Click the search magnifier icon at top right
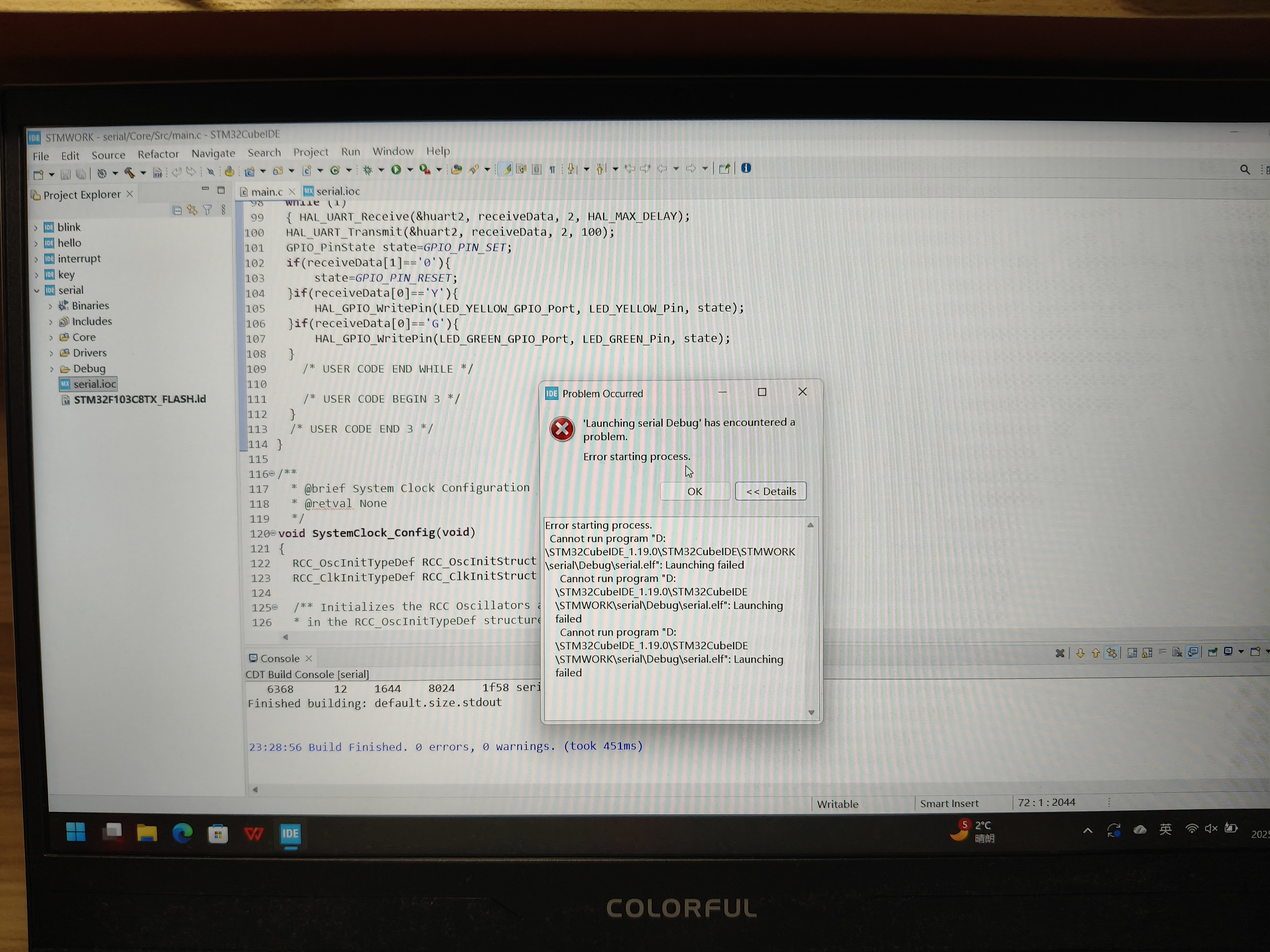Image resolution: width=1270 pixels, height=952 pixels. pyautogui.click(x=1244, y=169)
